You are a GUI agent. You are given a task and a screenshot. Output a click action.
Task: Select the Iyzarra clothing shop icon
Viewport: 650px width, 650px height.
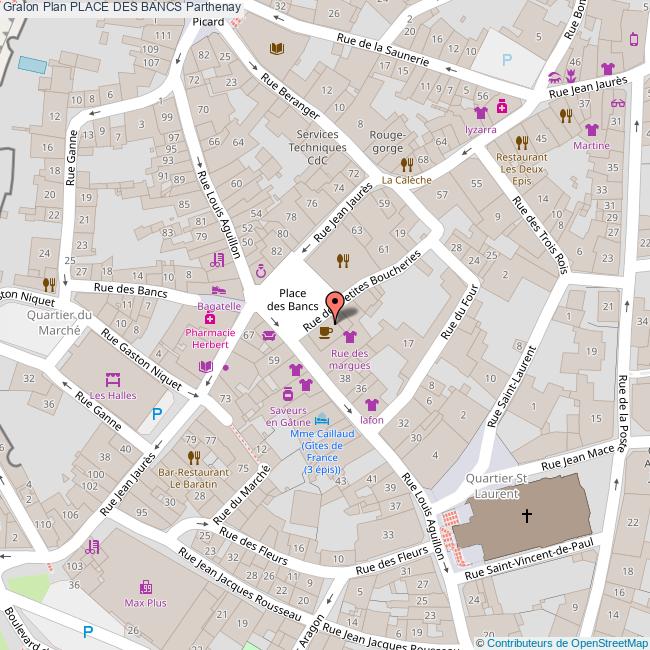pyautogui.click(x=480, y=113)
